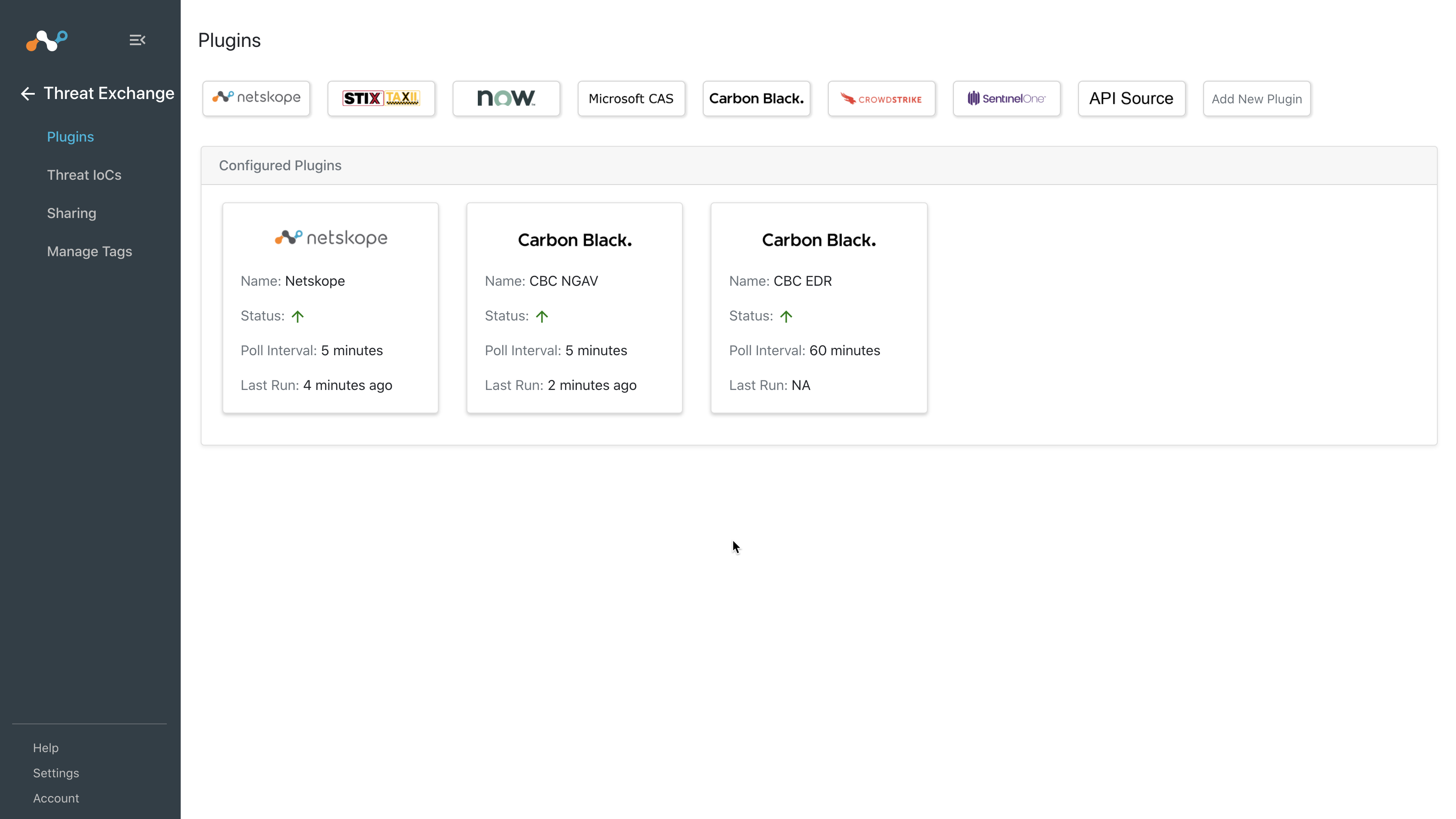Click the CBC EDR status arrow
Image resolution: width=1456 pixels, height=819 pixels.
[786, 317]
